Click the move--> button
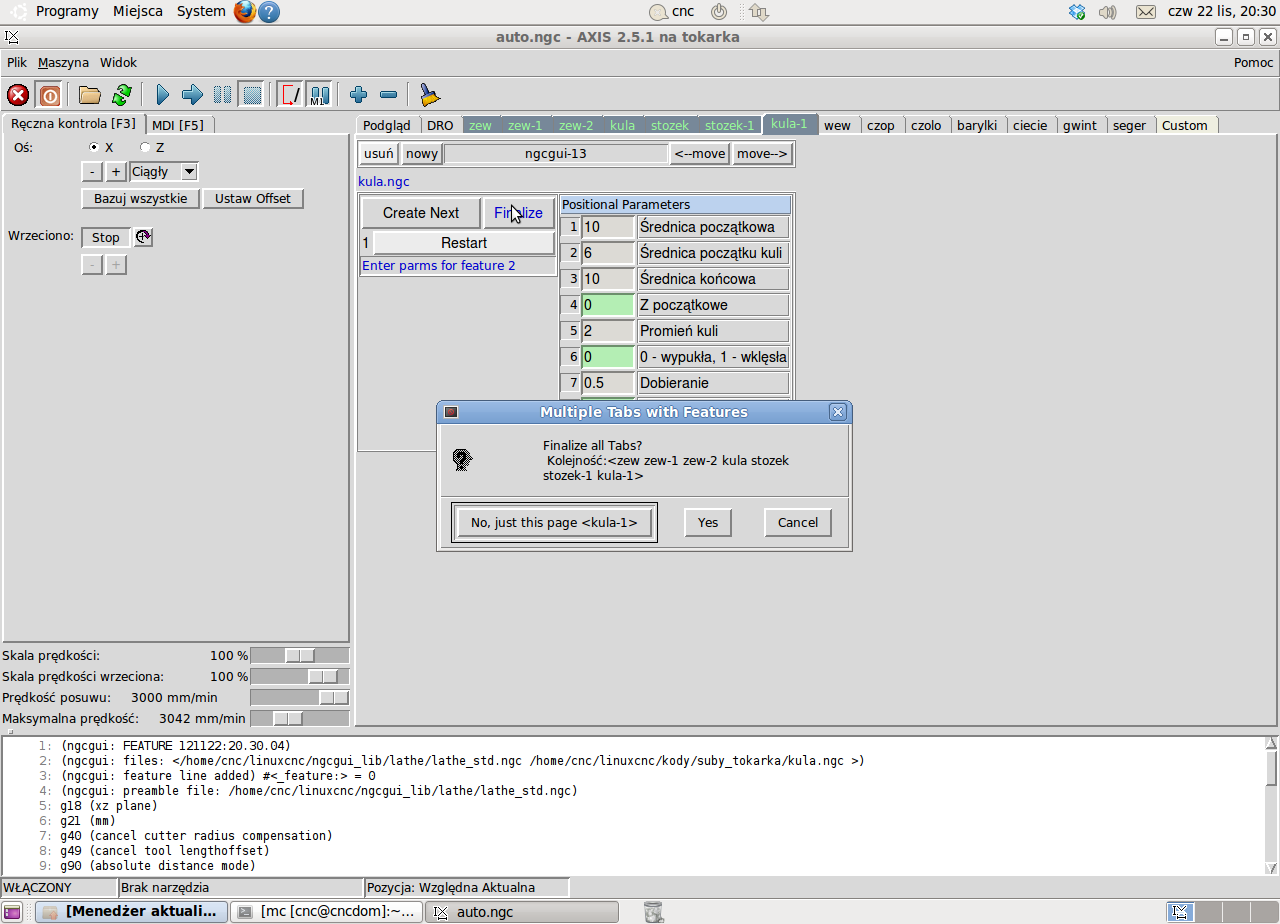 point(763,153)
